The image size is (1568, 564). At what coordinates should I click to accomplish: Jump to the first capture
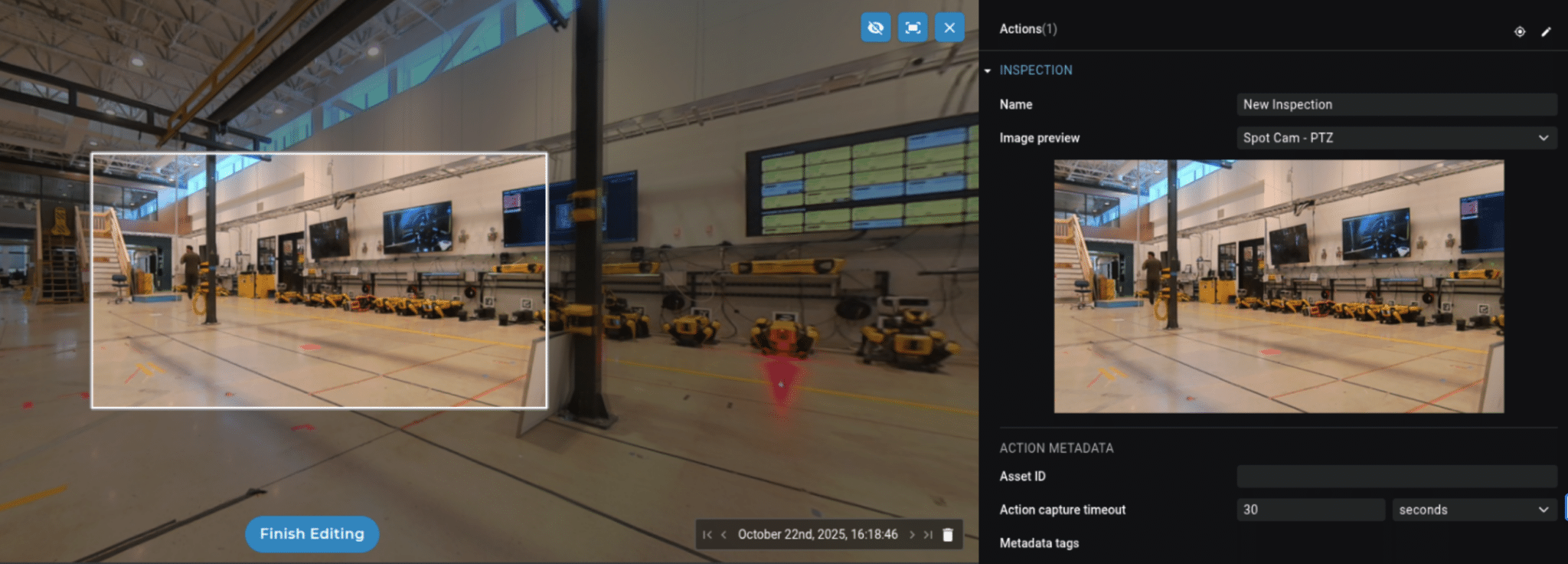pyautogui.click(x=707, y=535)
